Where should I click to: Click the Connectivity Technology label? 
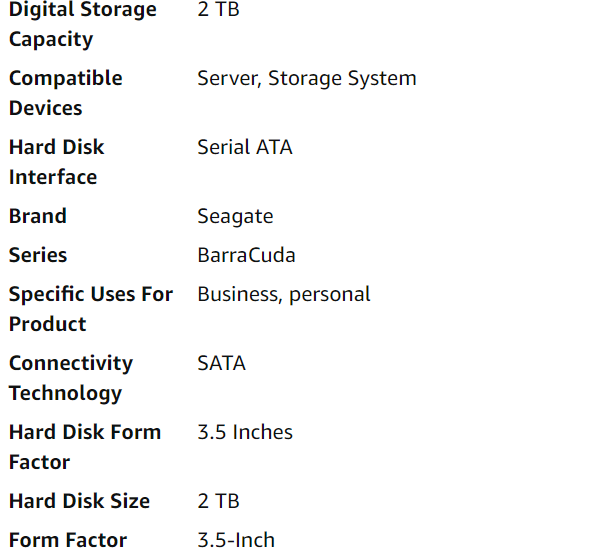71,378
